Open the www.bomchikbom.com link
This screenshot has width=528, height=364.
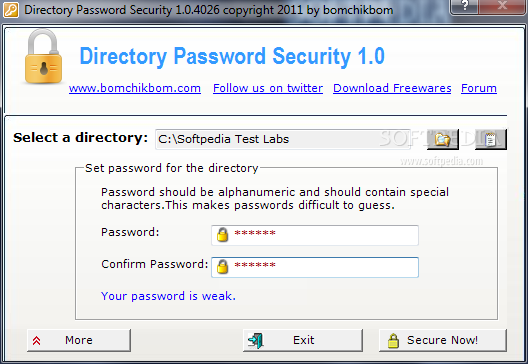pyautogui.click(x=135, y=88)
